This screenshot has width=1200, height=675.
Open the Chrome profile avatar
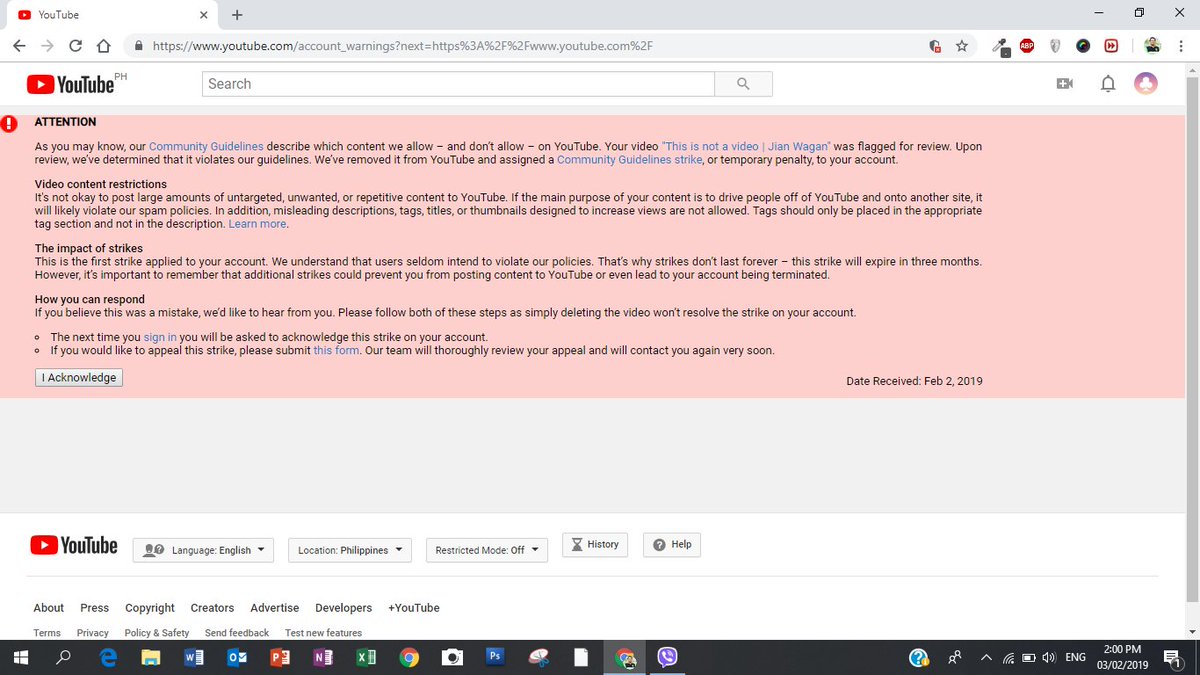[x=1152, y=46]
